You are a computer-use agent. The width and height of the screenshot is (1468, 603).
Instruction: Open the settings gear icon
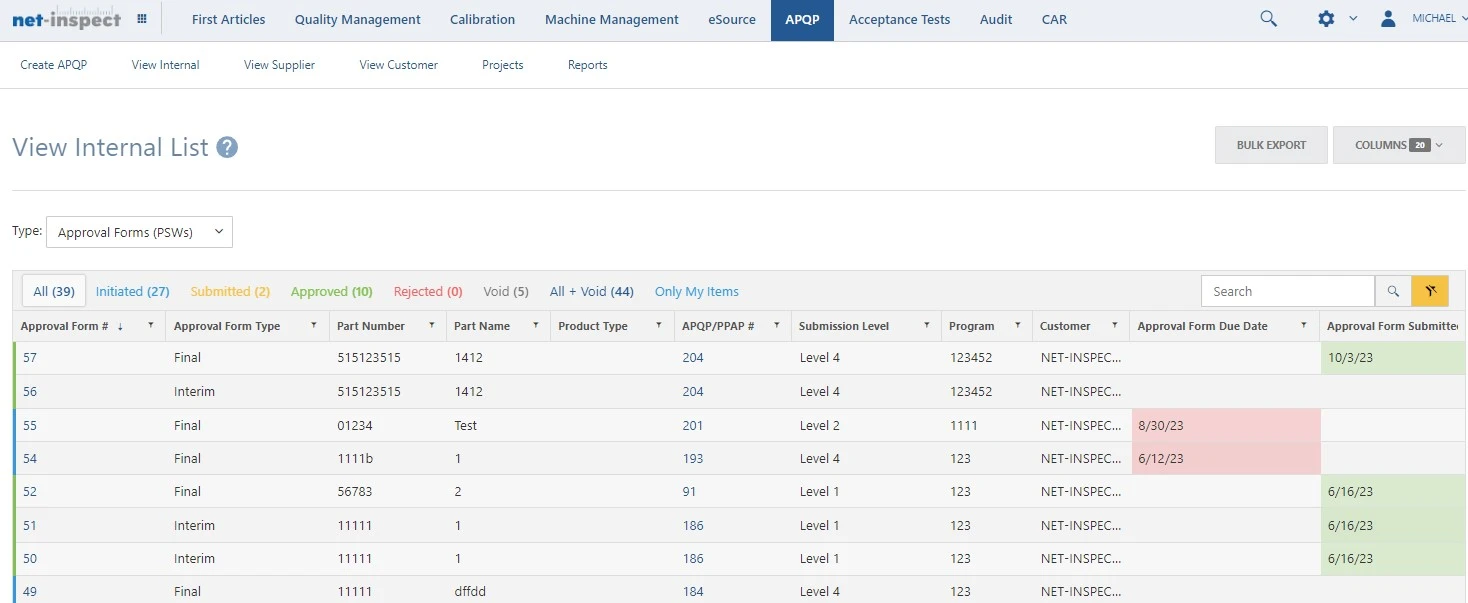click(1326, 19)
